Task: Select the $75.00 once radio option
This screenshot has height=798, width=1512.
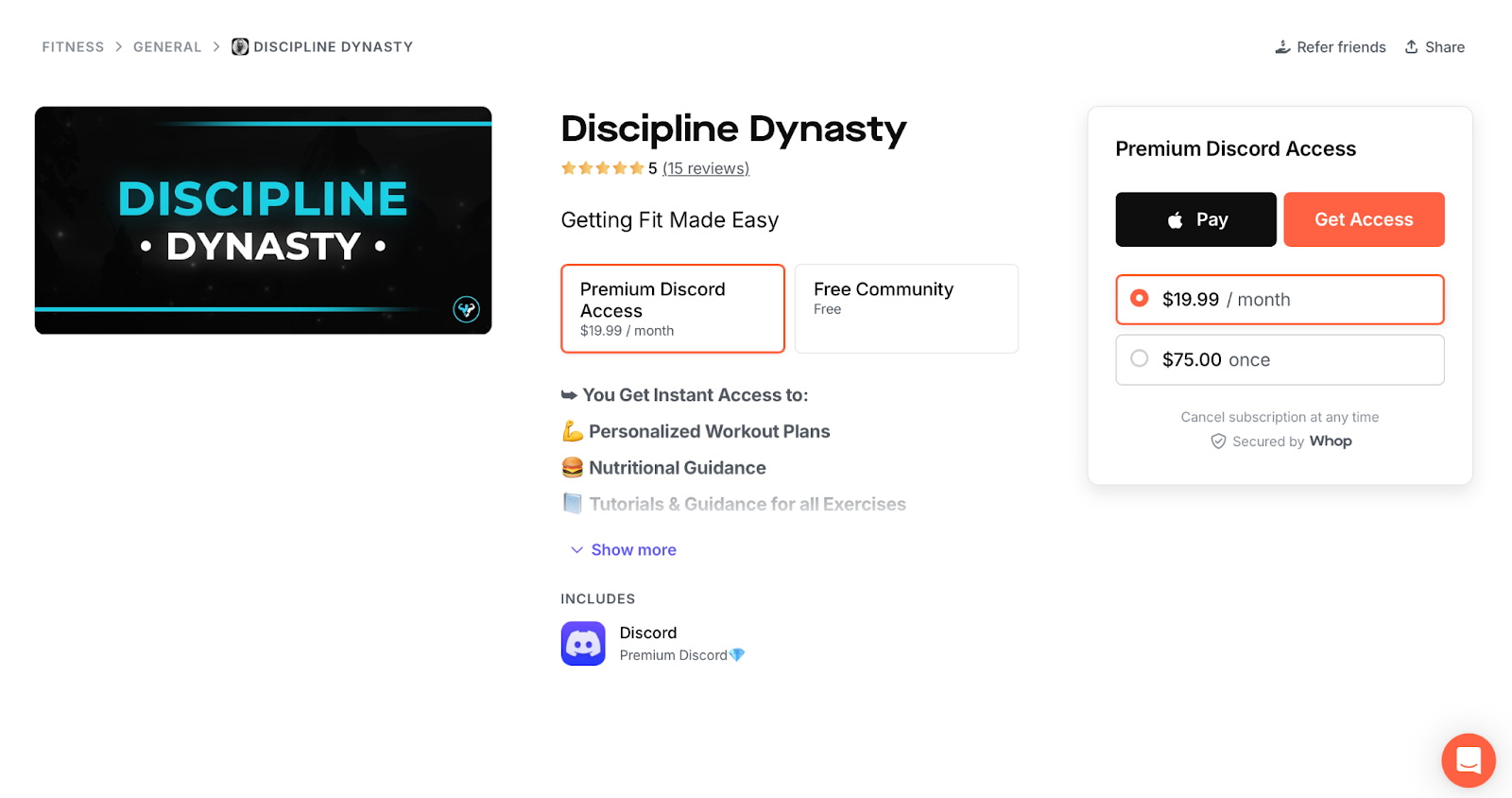Action: pos(1280,360)
